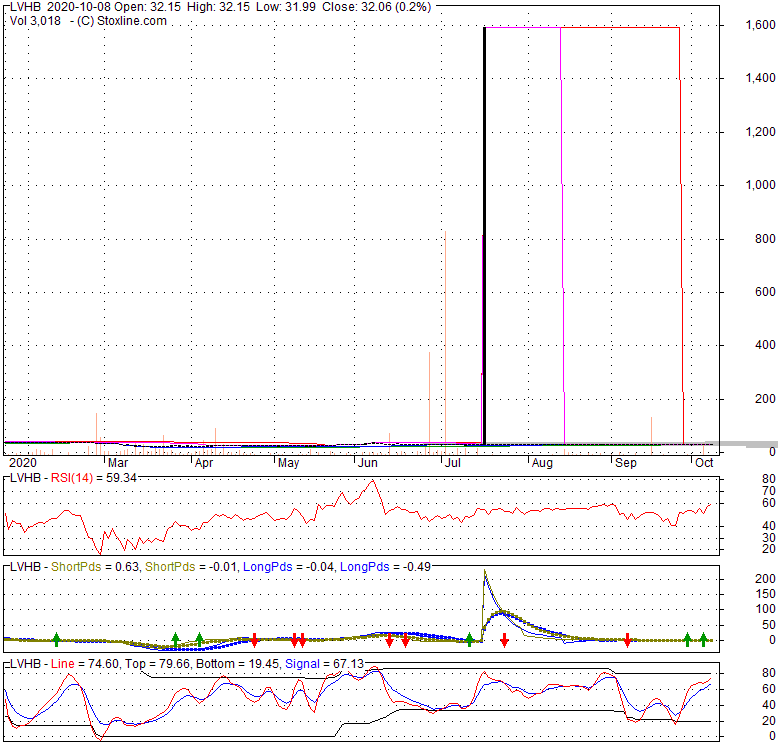Click the 'Close: 32.06 (0.2%)' value
Viewport: 780px width, 745px height.
[377, 7]
